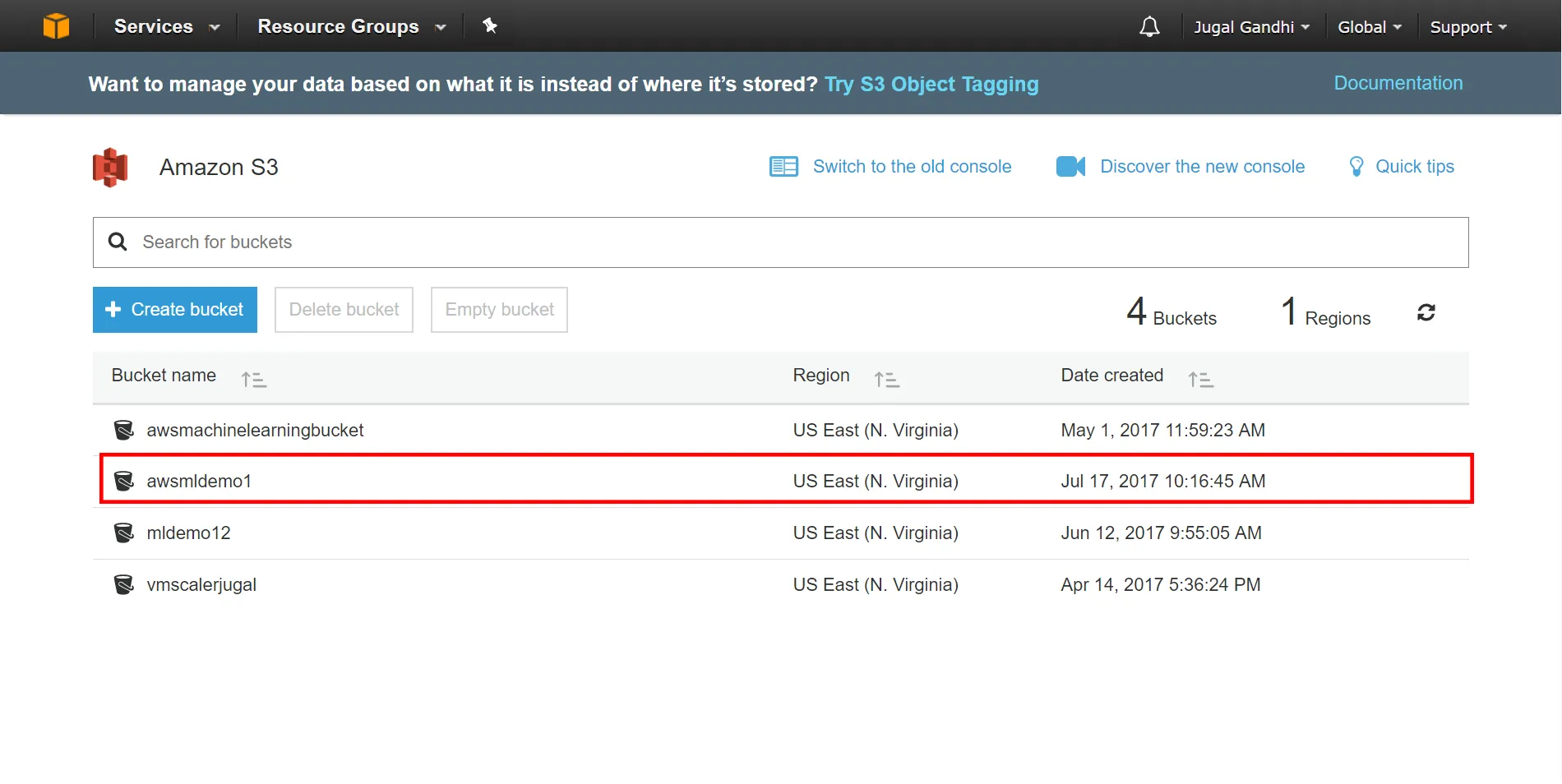Viewport: 1562px width, 784px height.
Task: Click the AWS cube home icon
Action: (x=56, y=26)
